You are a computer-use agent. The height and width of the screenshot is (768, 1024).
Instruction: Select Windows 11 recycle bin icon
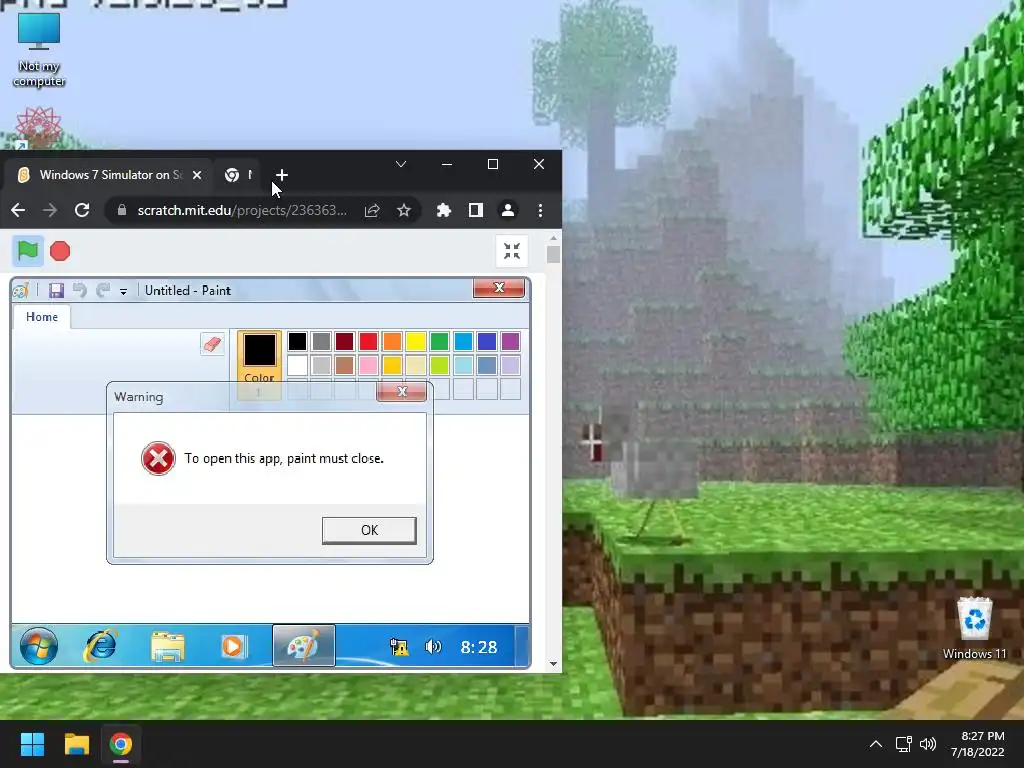[974, 628]
